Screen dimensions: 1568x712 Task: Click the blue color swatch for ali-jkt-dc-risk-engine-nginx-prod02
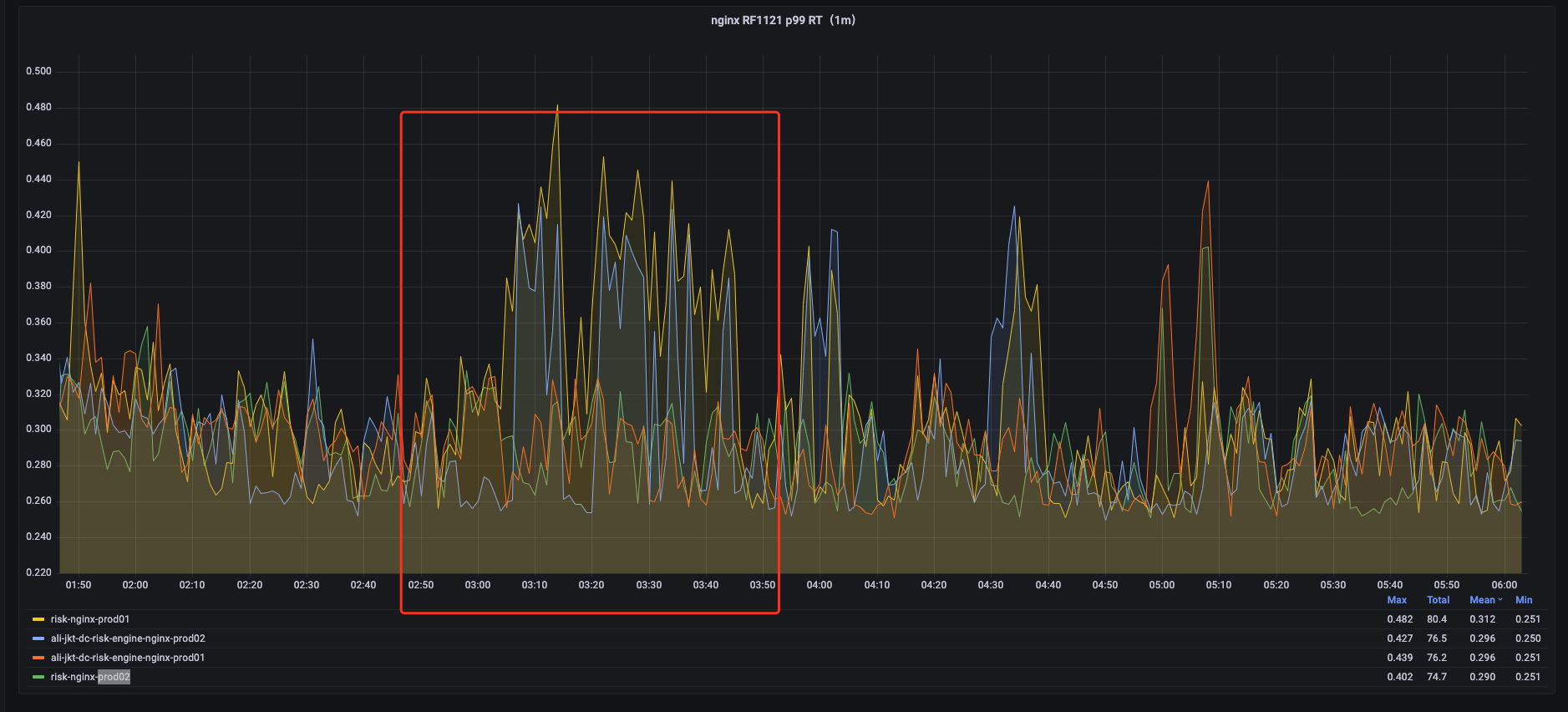[38, 638]
